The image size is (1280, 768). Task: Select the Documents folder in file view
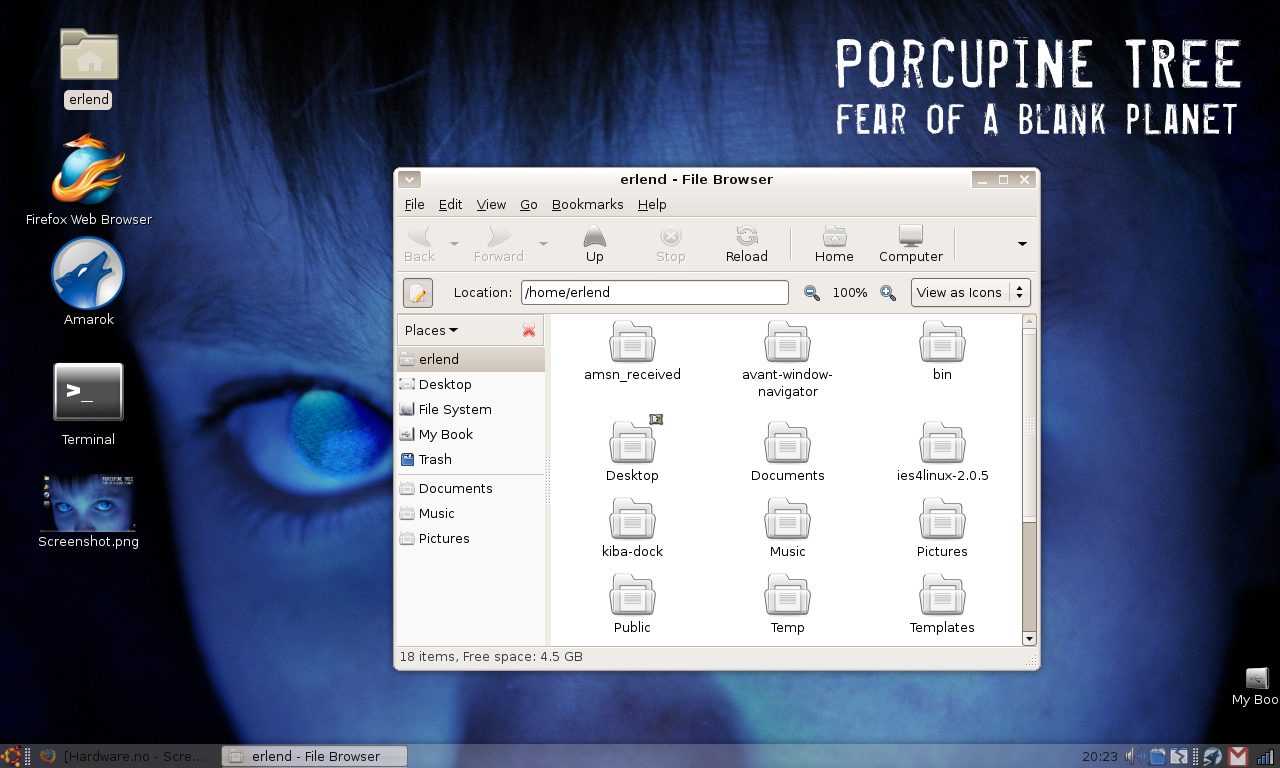click(x=788, y=452)
